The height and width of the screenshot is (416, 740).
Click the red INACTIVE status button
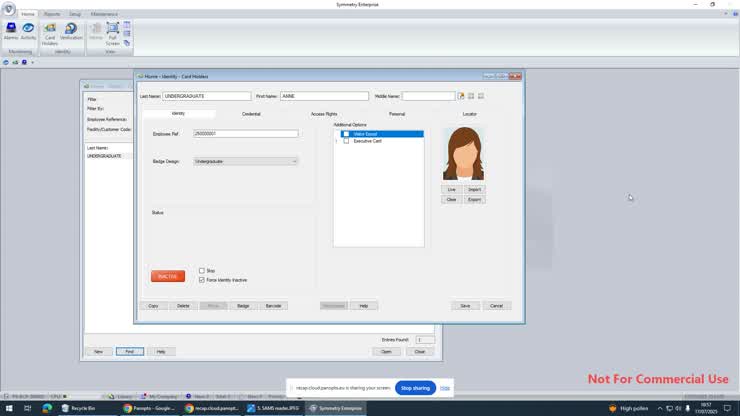pyautogui.click(x=168, y=276)
